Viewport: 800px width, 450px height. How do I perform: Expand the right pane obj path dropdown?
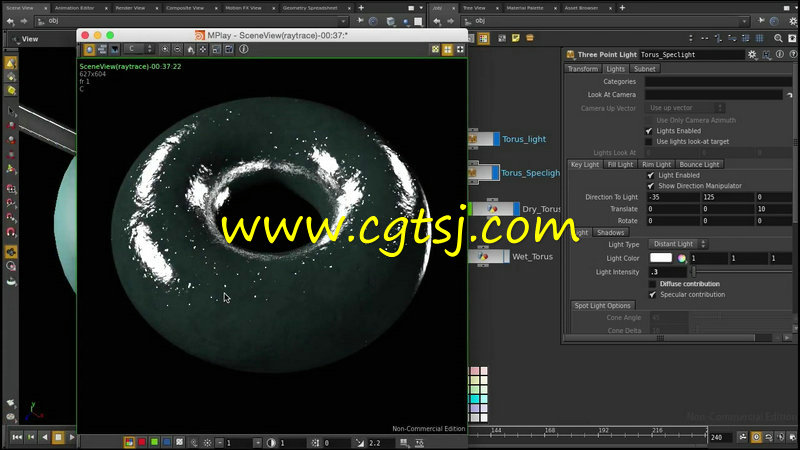pyautogui.click(x=745, y=21)
